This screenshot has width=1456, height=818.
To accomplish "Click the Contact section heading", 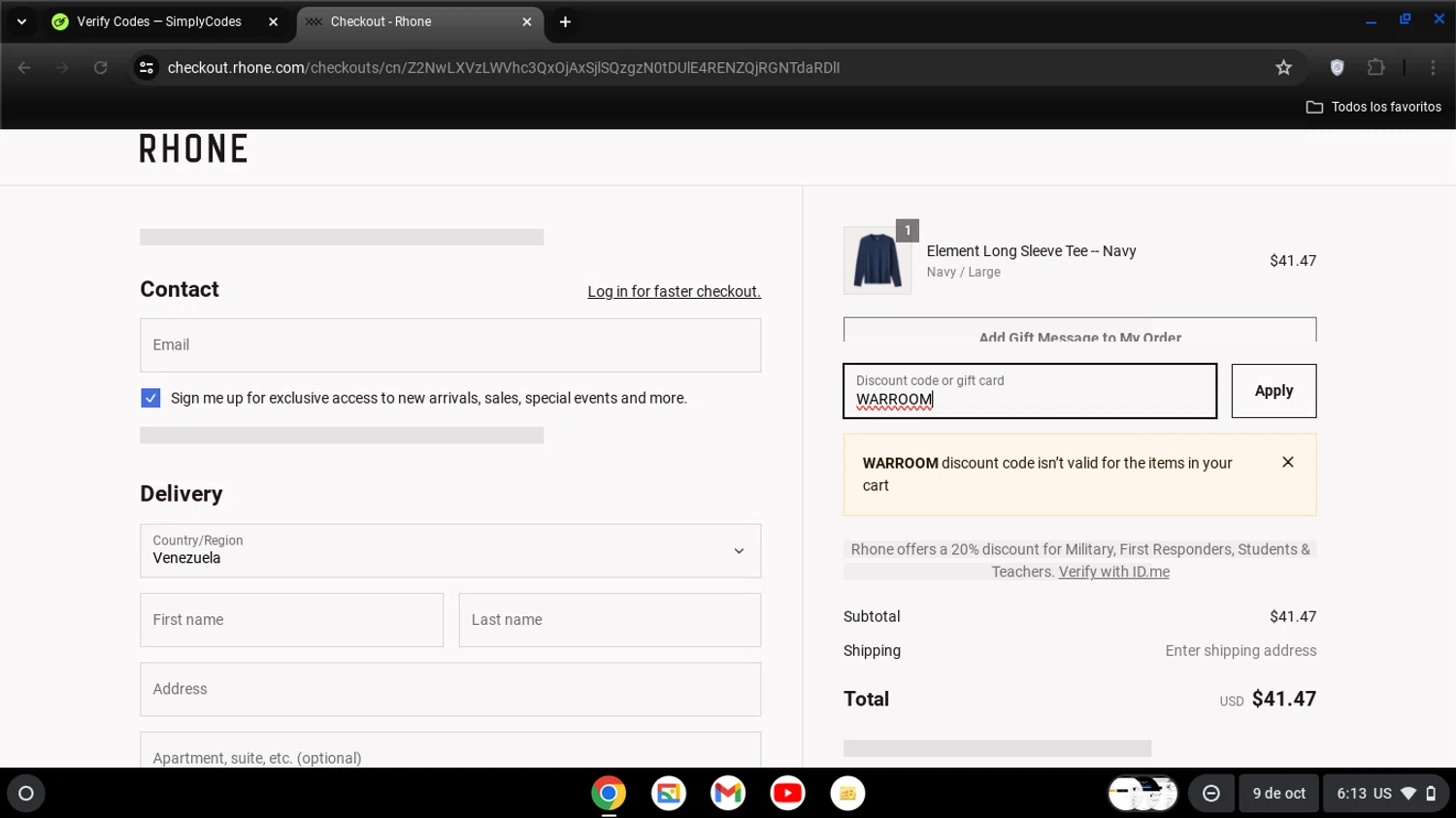I will tap(180, 289).
